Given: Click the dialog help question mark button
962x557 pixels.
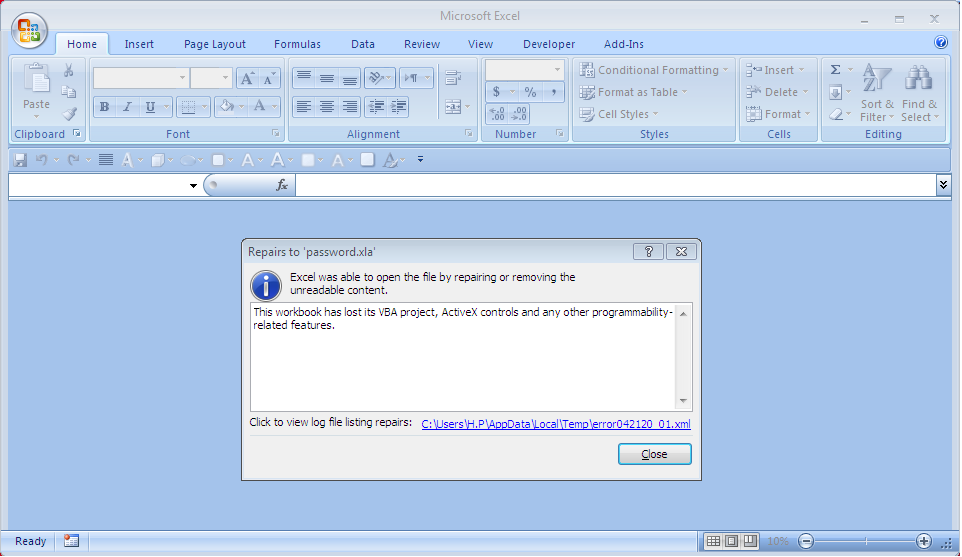Looking at the screenshot, I should [x=648, y=252].
